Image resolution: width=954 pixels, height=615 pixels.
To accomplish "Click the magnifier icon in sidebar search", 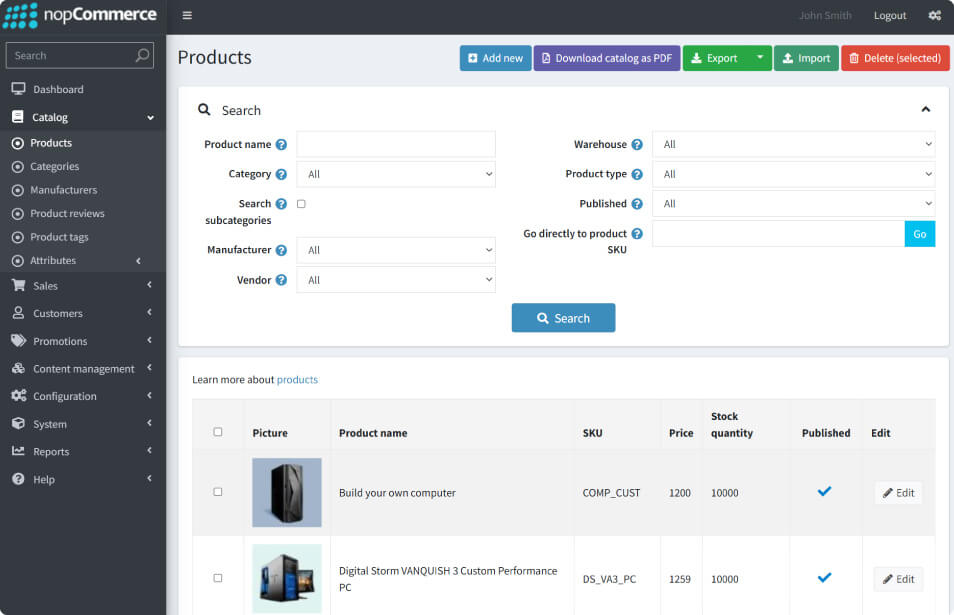I will click(142, 56).
